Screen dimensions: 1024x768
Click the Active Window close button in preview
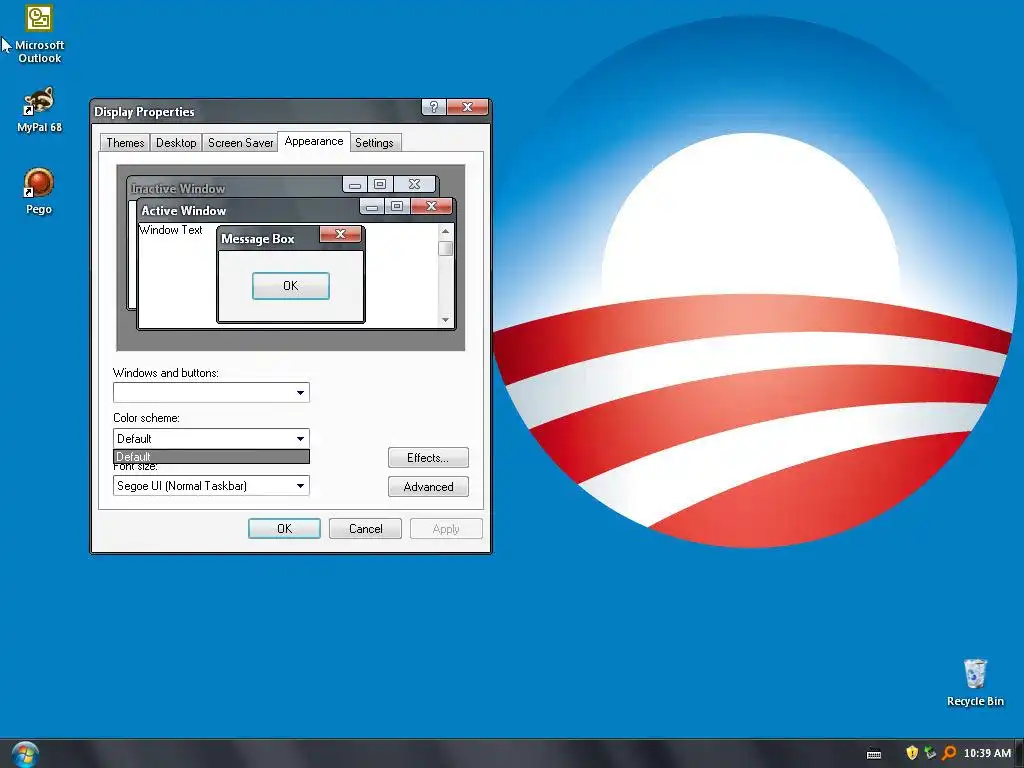(431, 207)
